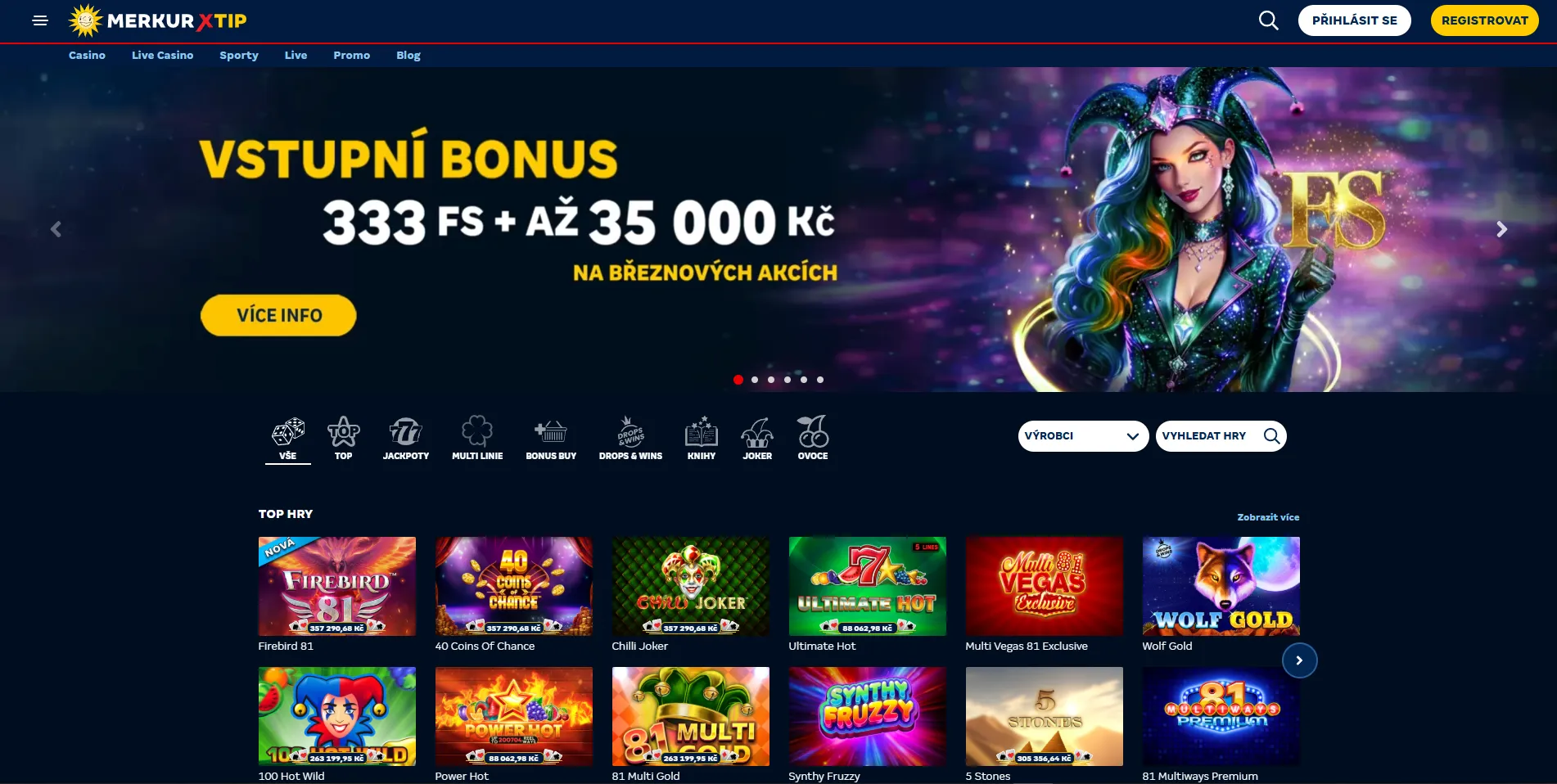Go to previous banner slide arrow

click(x=56, y=229)
